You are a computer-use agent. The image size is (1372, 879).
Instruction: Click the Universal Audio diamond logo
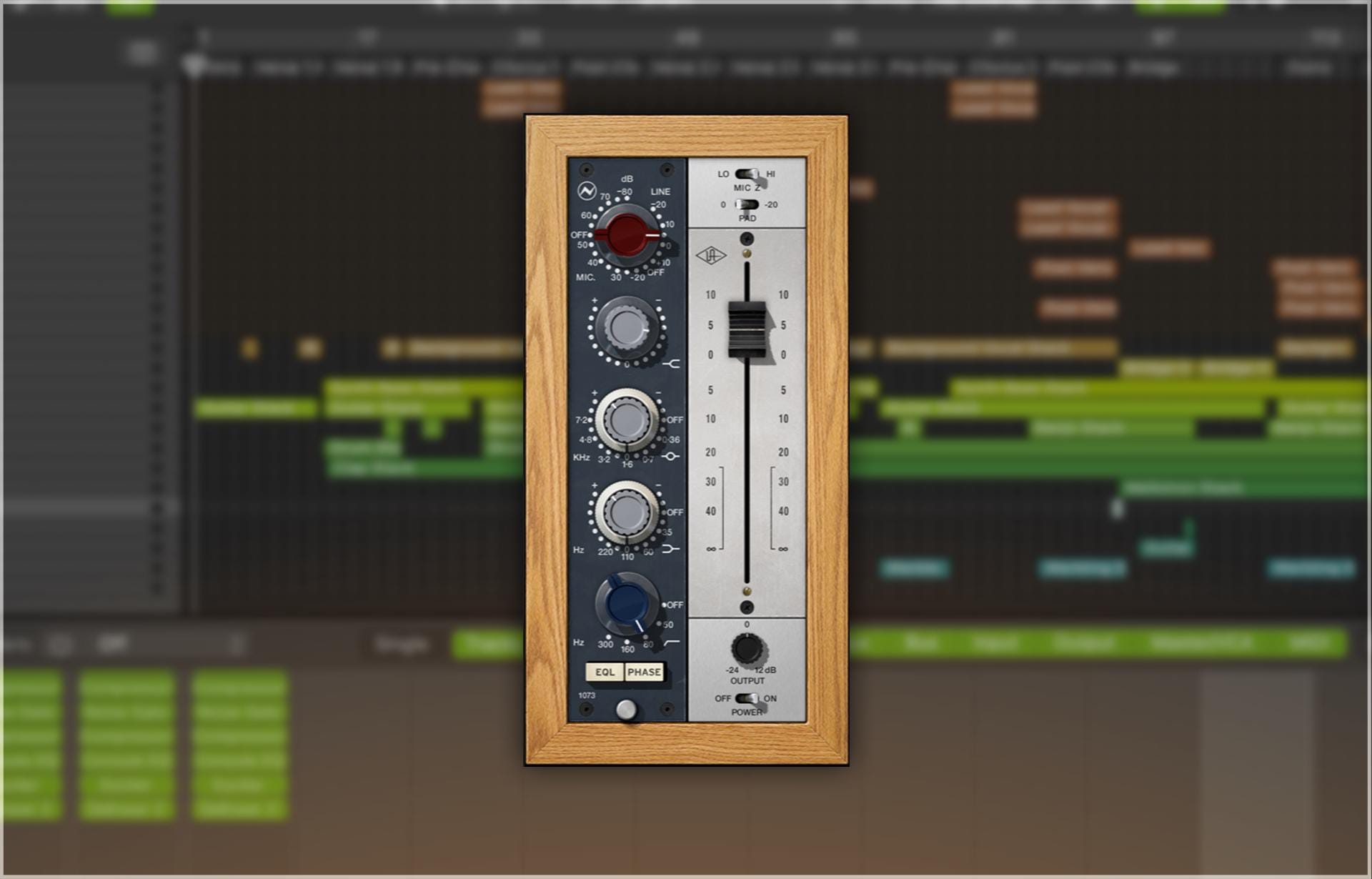(x=710, y=255)
